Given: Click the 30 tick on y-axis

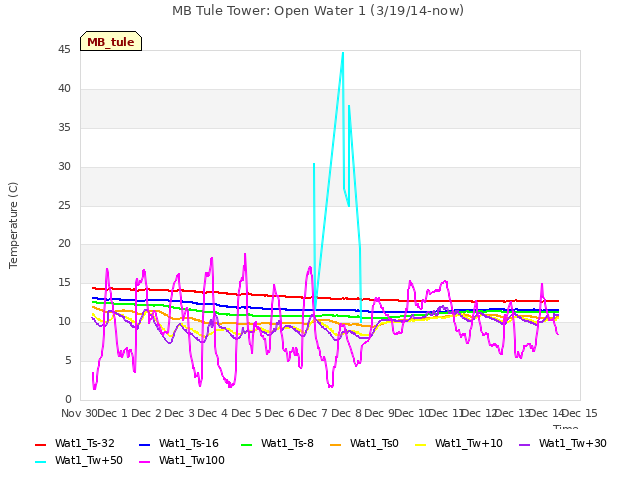Looking at the screenshot, I should pos(64,167).
